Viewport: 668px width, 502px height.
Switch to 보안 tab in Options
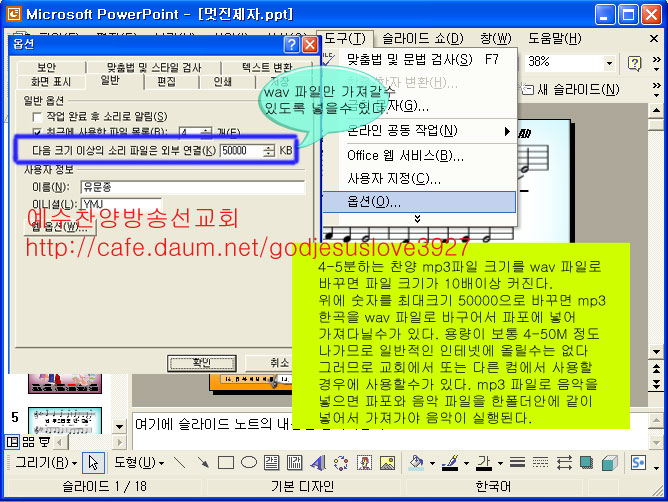point(46,67)
